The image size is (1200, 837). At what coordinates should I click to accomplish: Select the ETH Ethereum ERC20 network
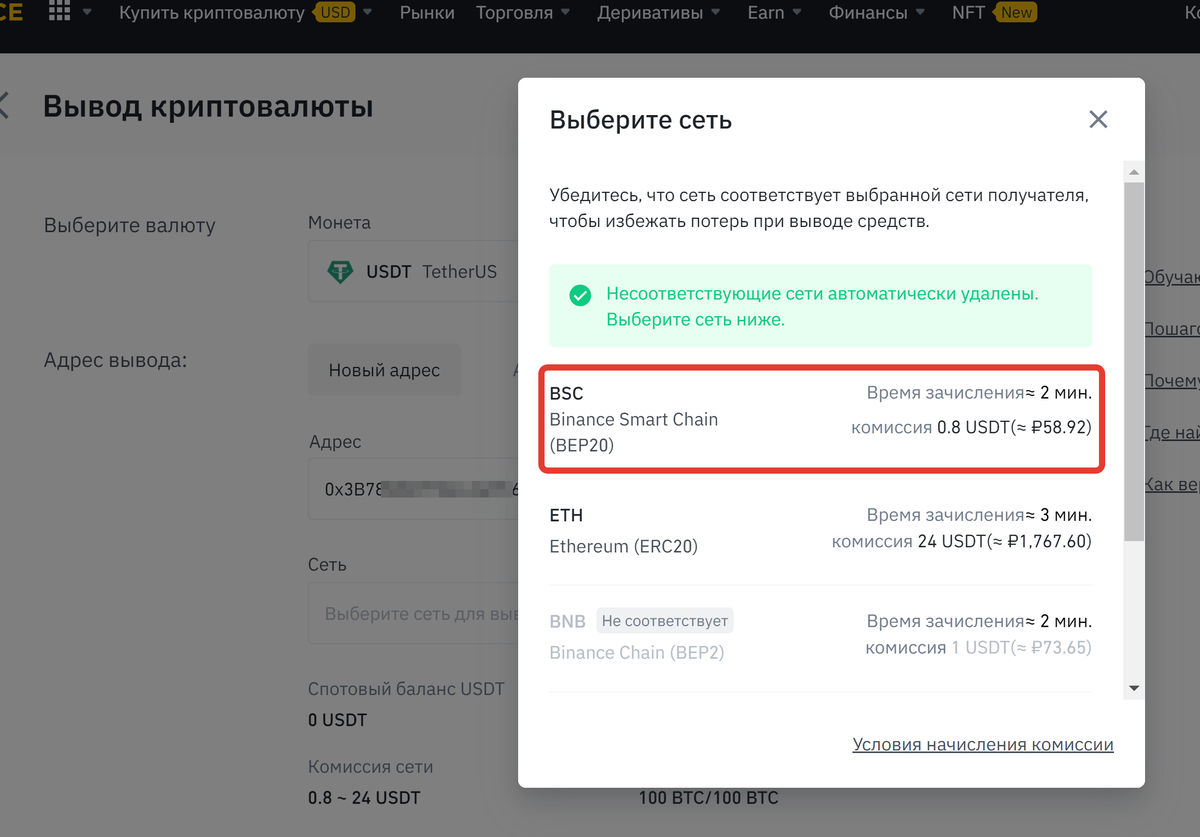click(821, 530)
